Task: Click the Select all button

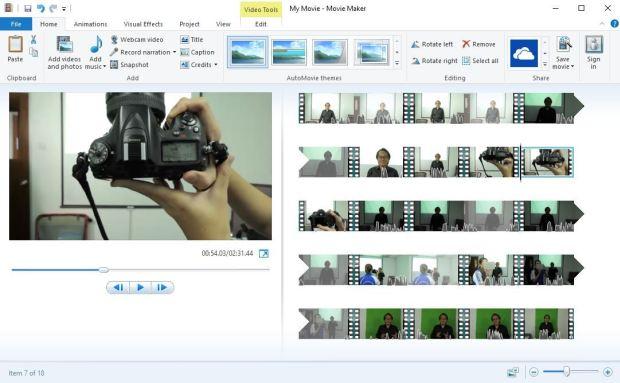Action: pyautogui.click(x=480, y=61)
